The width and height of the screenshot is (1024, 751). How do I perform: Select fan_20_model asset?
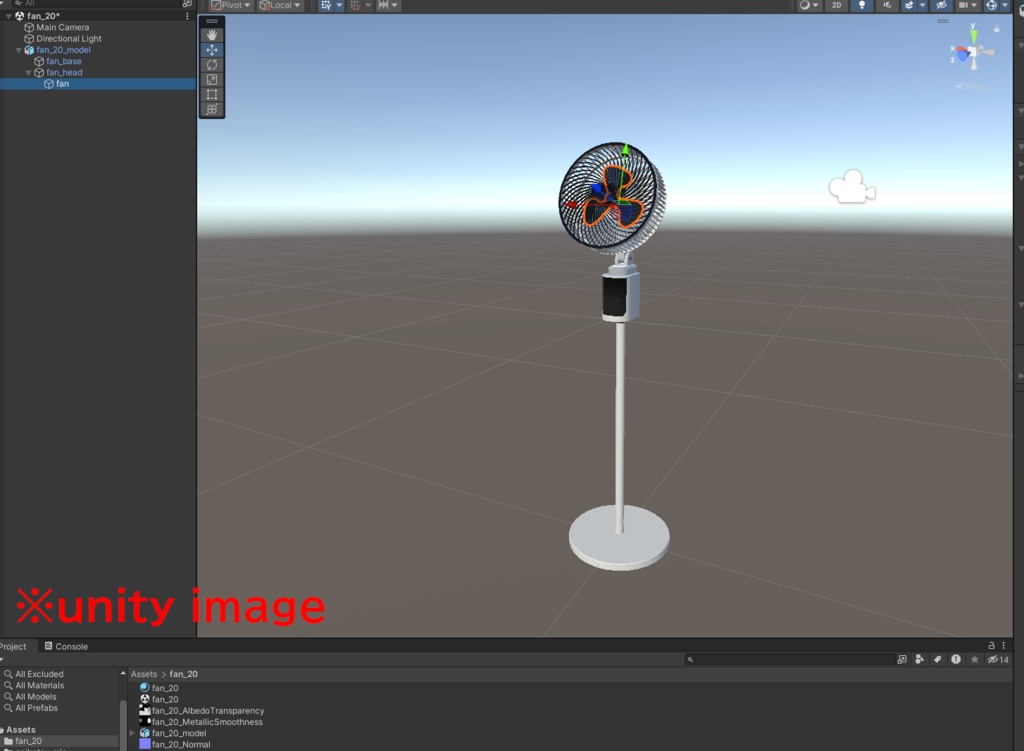(x=178, y=733)
